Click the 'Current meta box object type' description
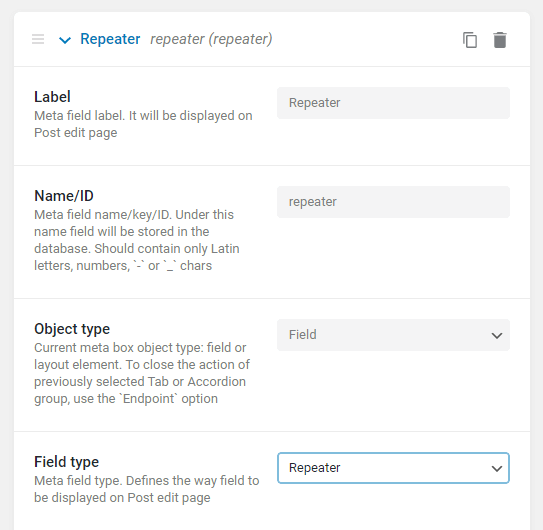Viewport: 543px width, 530px height. [142, 373]
